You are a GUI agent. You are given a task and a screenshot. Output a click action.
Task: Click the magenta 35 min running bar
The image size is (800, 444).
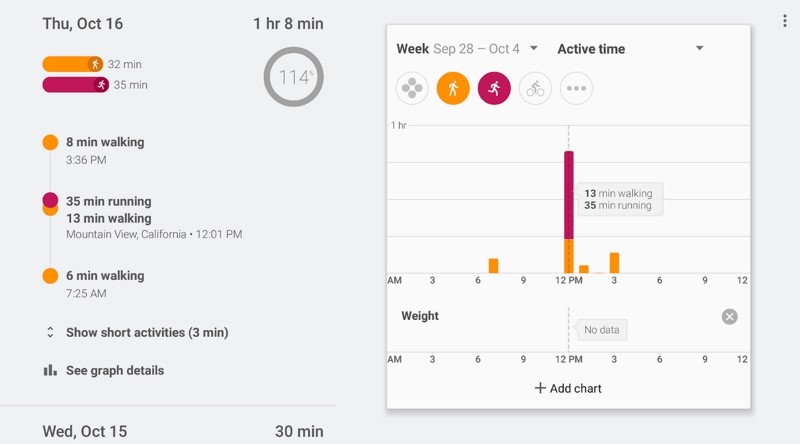coord(75,85)
